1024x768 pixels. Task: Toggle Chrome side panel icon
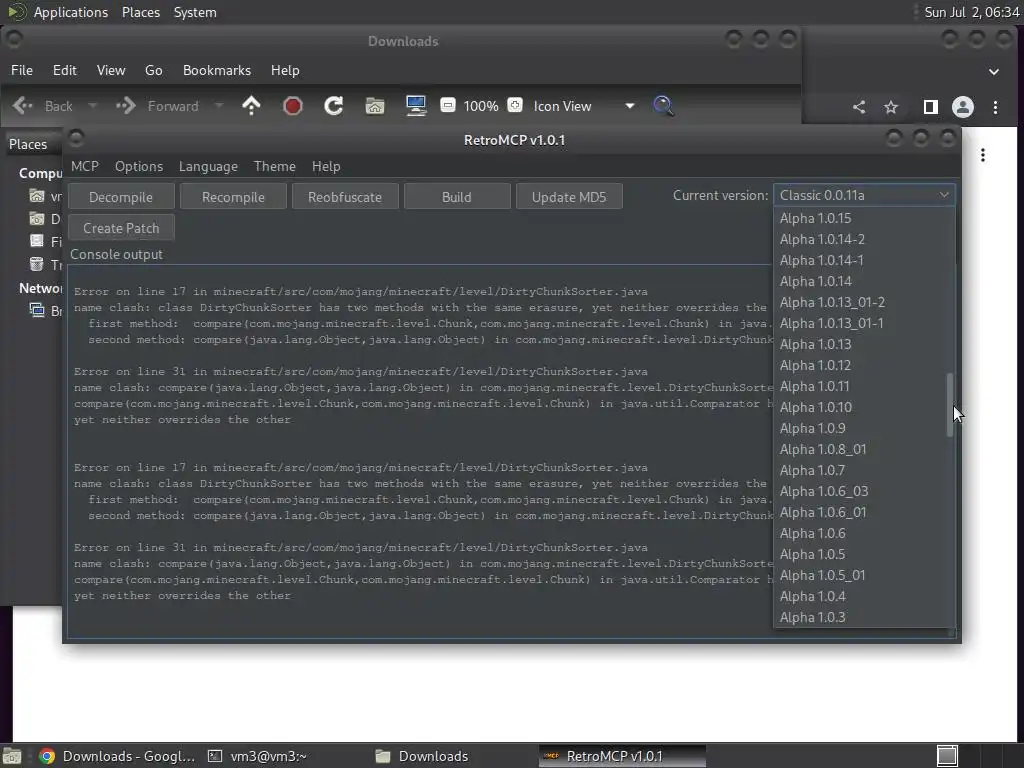pos(931,107)
